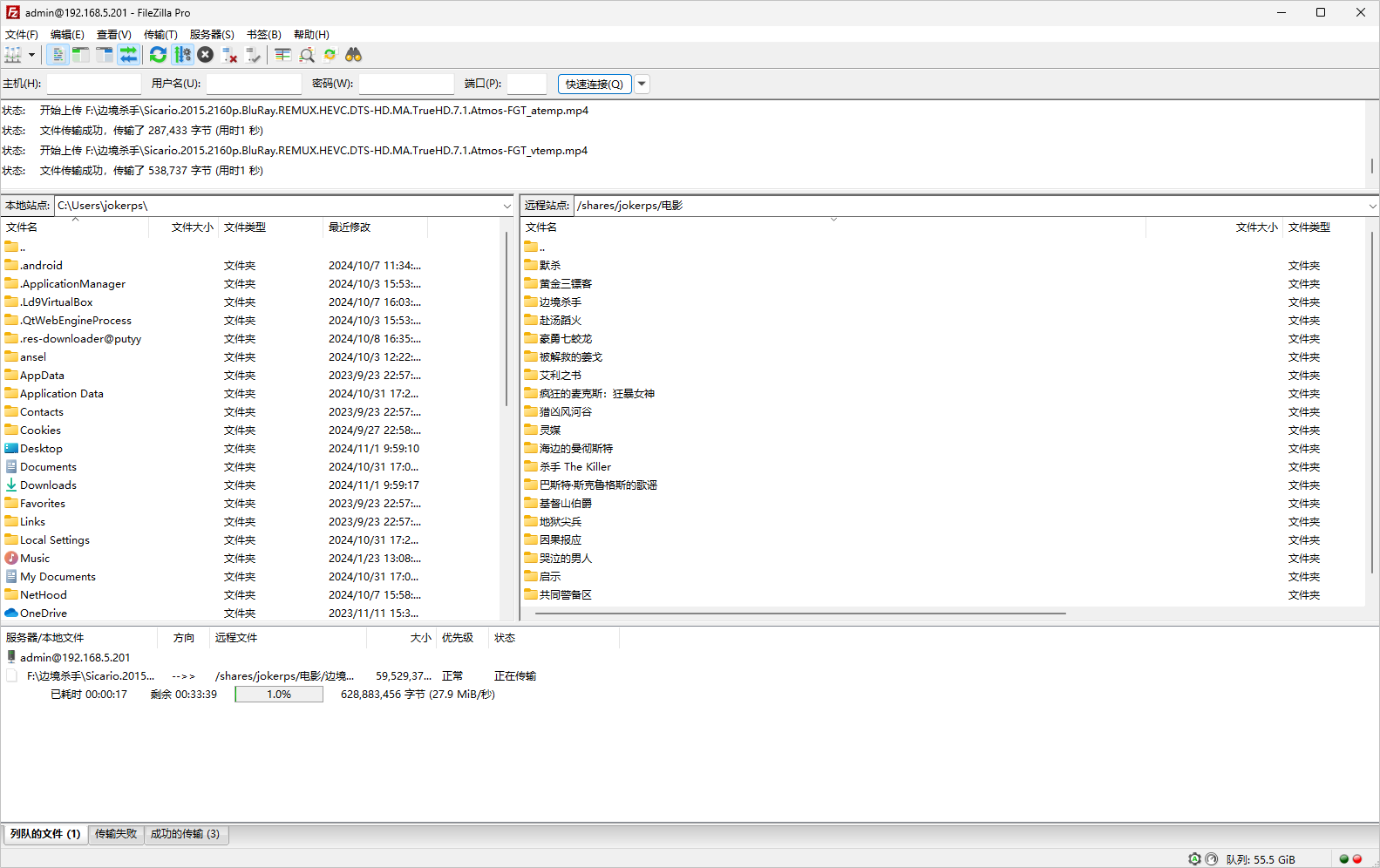1380x868 pixels.
Task: Click the 端口 port input field
Action: click(x=527, y=84)
